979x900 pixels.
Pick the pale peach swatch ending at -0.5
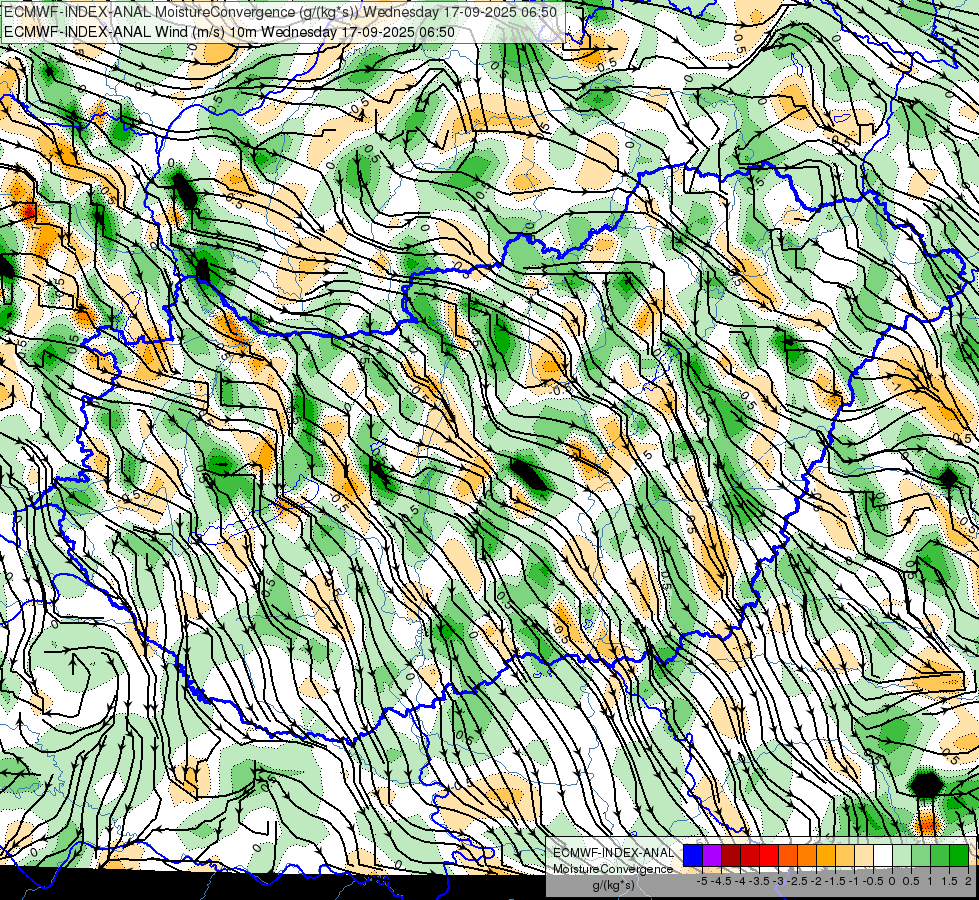(x=865, y=856)
